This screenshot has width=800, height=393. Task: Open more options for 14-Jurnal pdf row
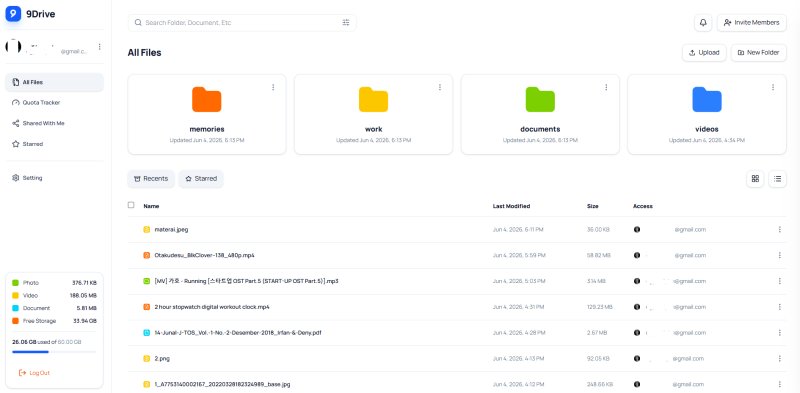click(x=780, y=333)
